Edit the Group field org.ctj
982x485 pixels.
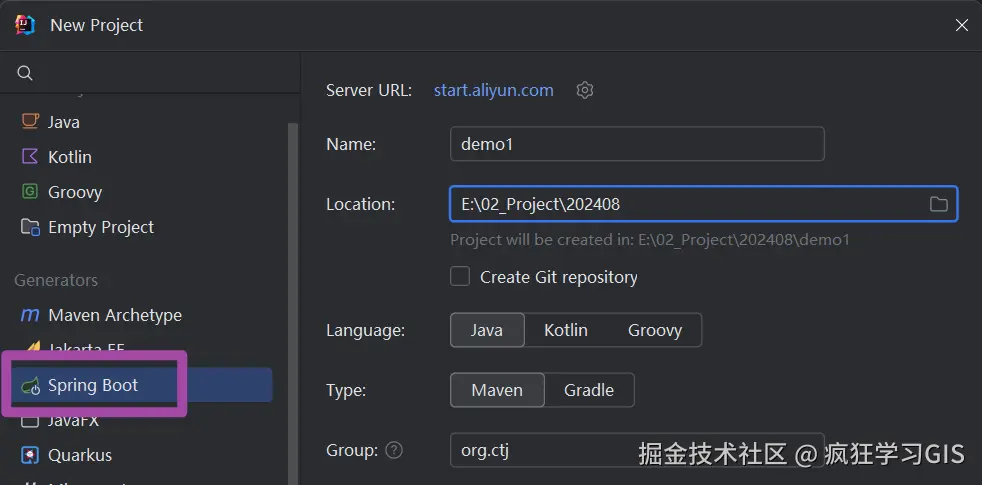[637, 450]
